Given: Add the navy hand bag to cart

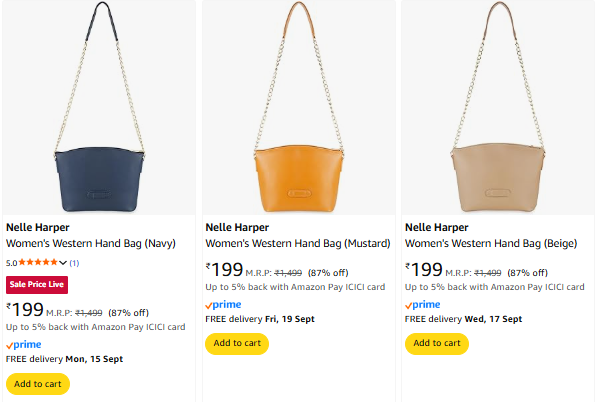Looking at the screenshot, I should point(39,383).
